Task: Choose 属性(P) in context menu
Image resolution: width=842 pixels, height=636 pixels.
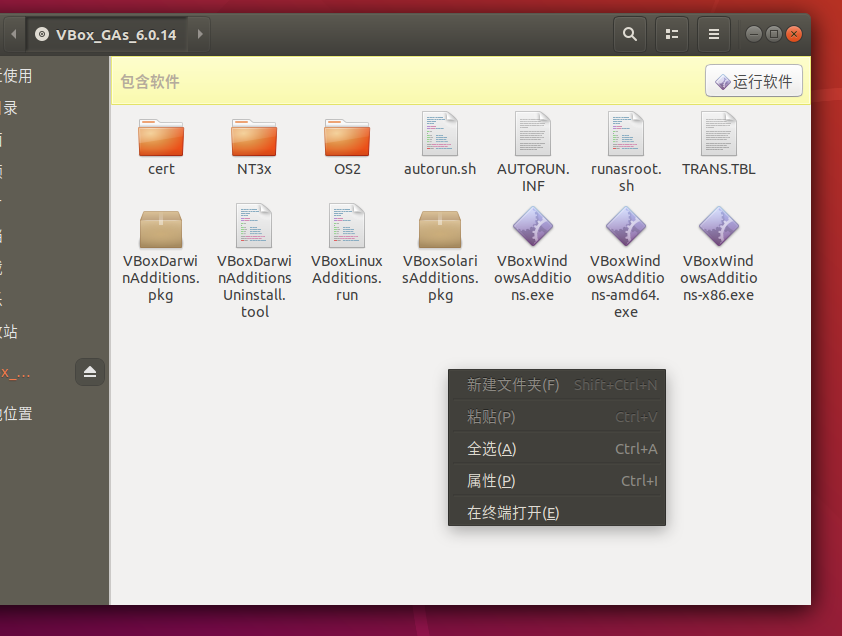Action: [x=557, y=481]
